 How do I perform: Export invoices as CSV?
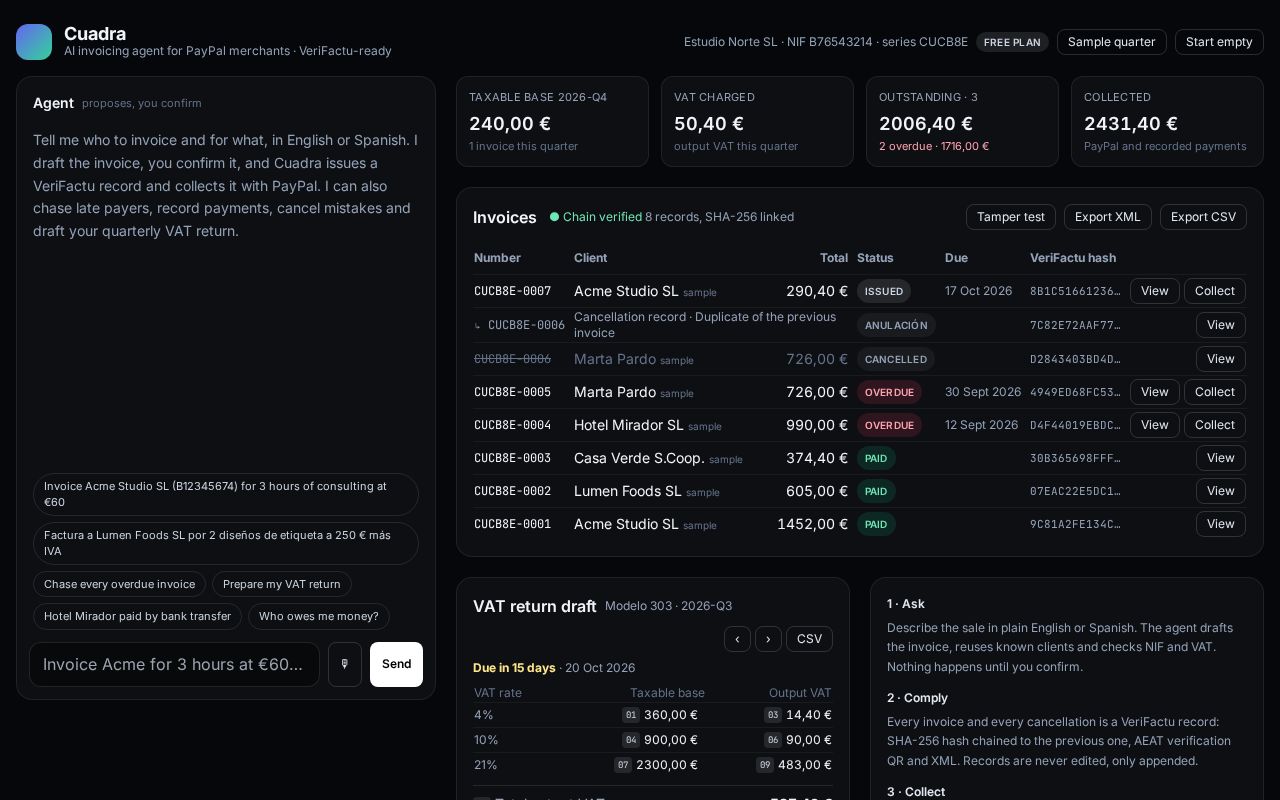point(1203,217)
